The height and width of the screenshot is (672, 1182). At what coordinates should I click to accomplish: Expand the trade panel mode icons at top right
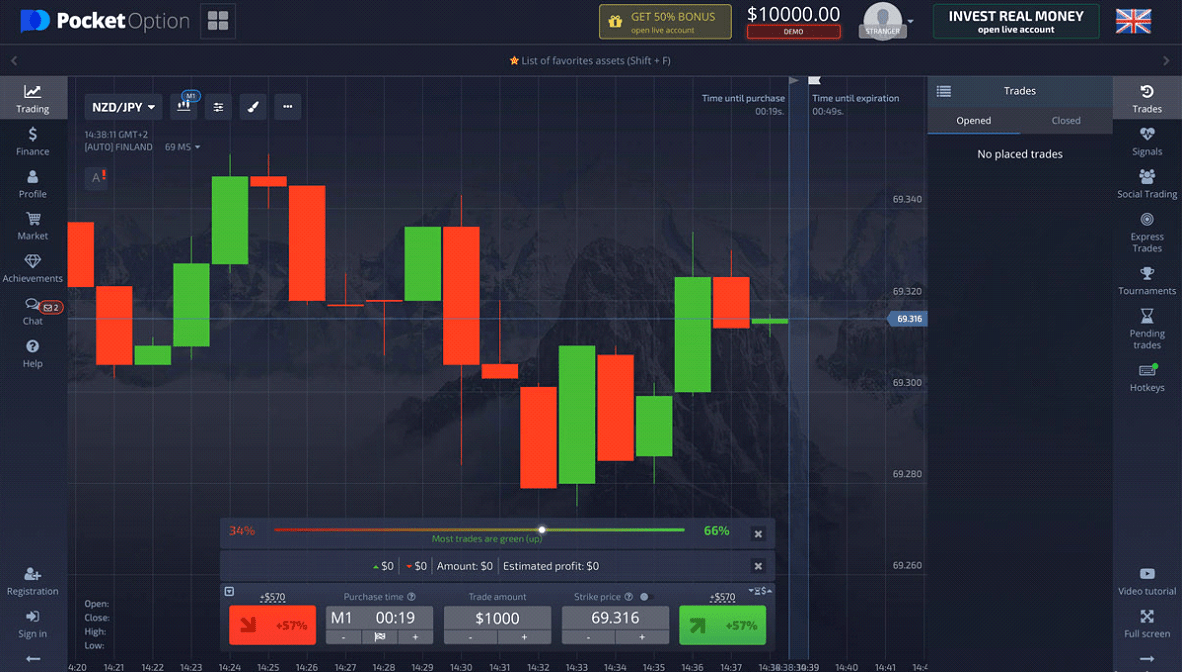[760, 591]
